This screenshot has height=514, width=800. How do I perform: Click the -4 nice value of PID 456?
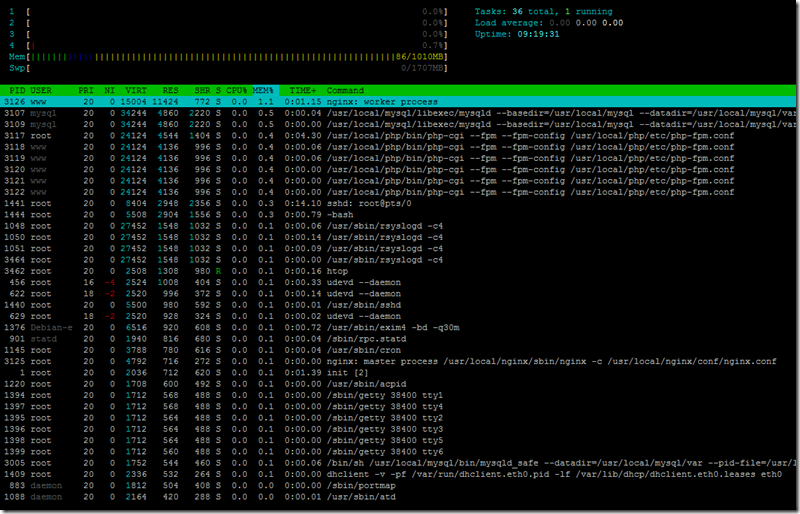pyautogui.click(x=109, y=282)
